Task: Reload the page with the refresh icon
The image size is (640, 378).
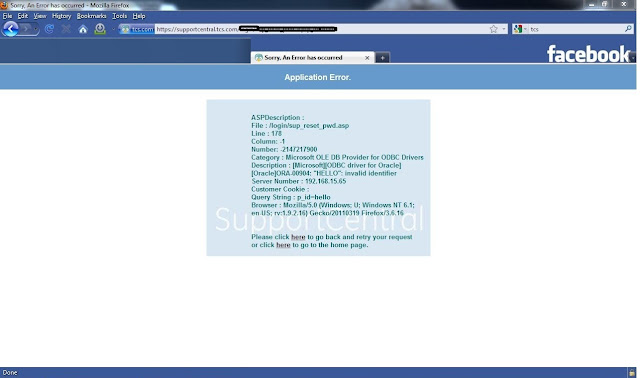Action: 49,29
